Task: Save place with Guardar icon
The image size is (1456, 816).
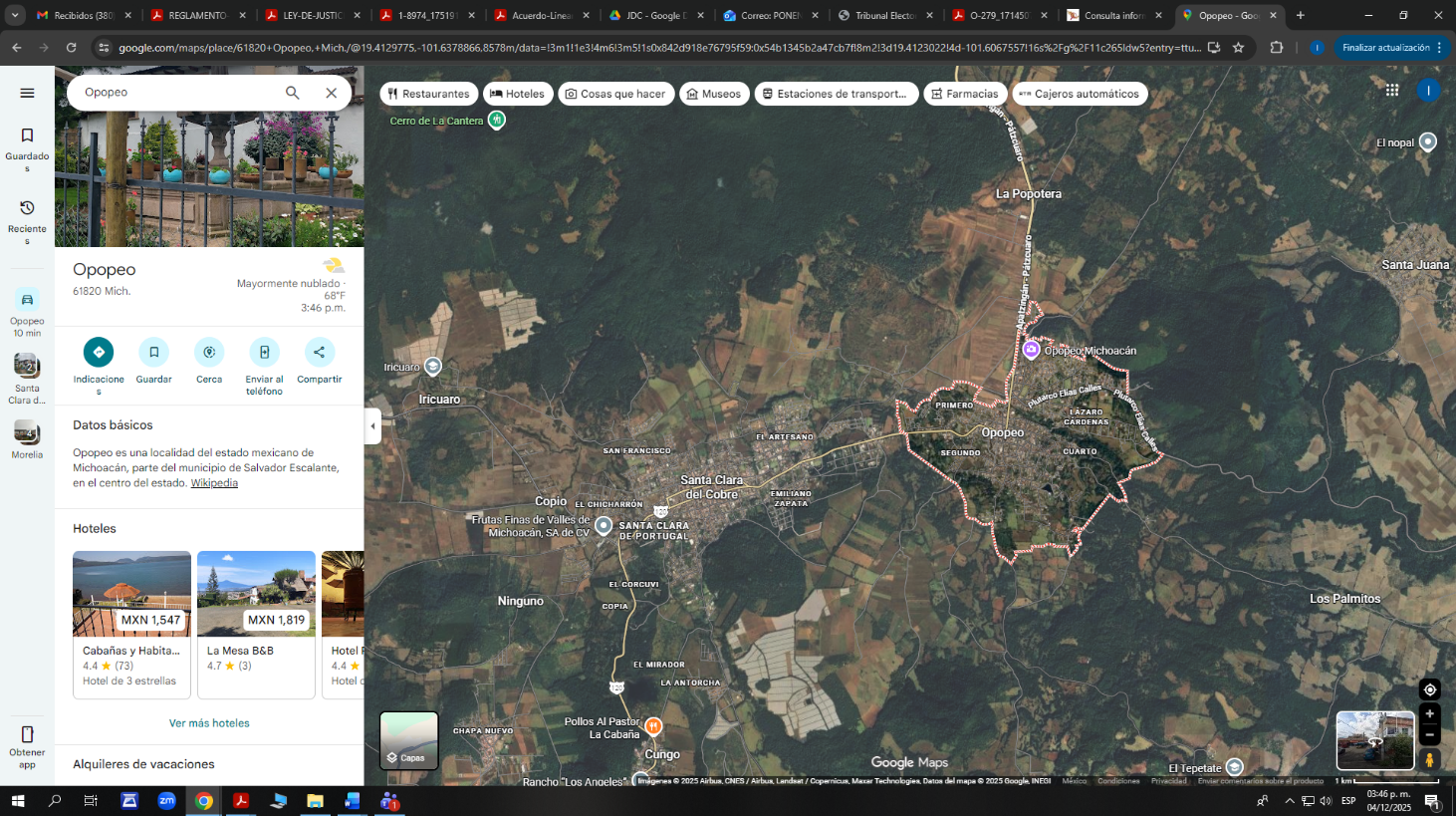Action: coord(153,353)
